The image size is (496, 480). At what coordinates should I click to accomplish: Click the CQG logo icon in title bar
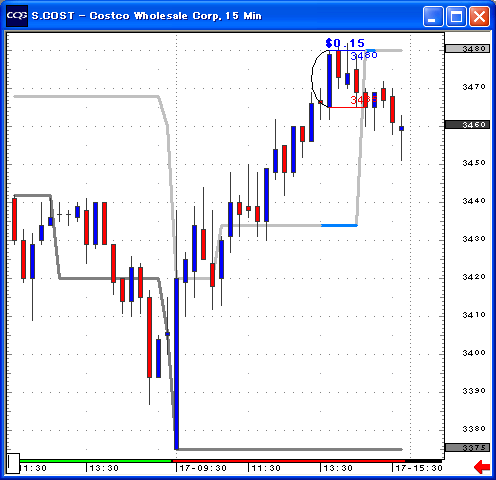coord(17,16)
